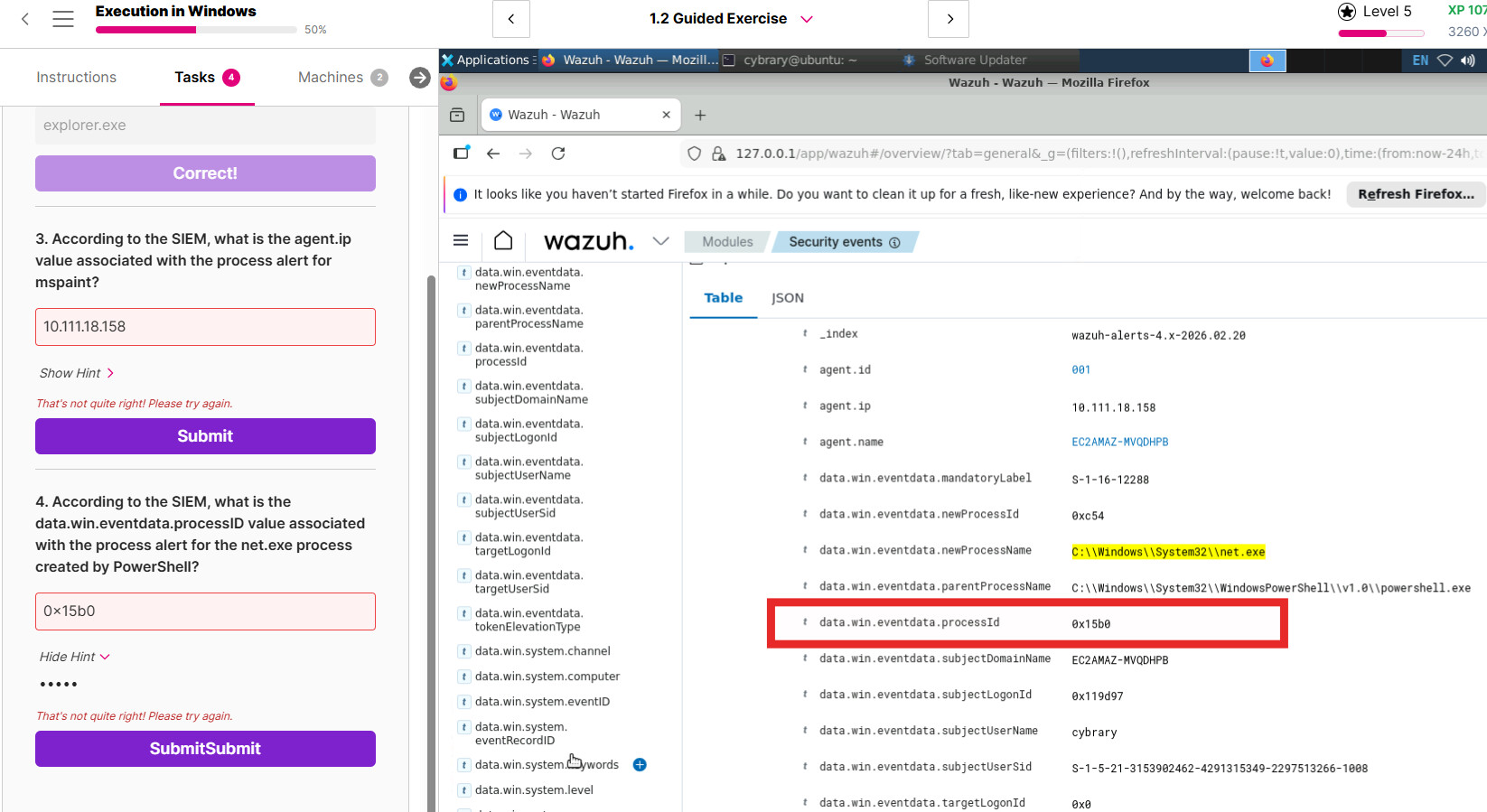Open the Wazuh hamburger navigation menu
Viewport: 1487px width, 812px height.
(461, 241)
